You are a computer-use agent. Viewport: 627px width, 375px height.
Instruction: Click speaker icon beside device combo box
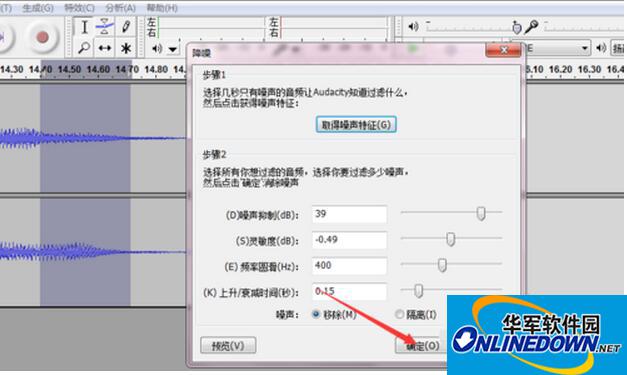point(601,48)
